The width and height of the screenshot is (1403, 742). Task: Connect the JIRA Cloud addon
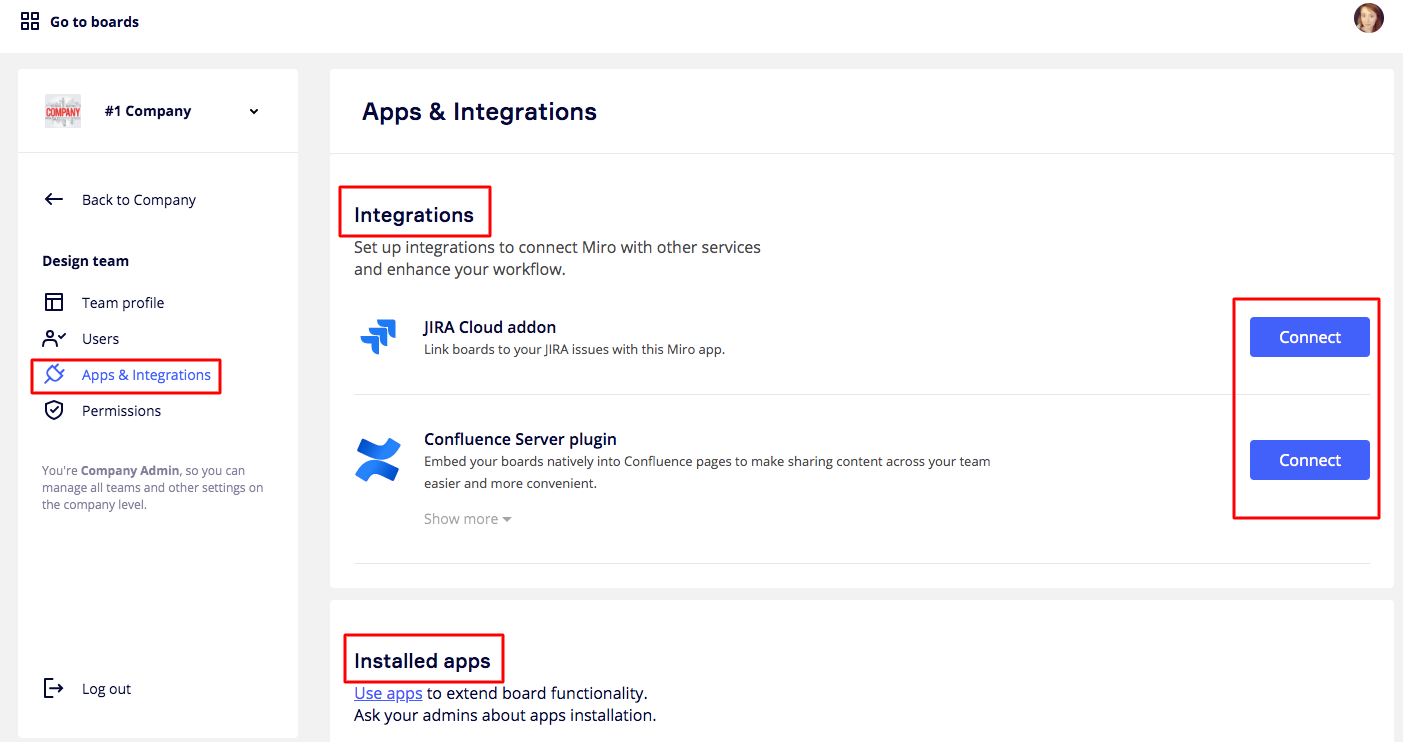point(1309,337)
